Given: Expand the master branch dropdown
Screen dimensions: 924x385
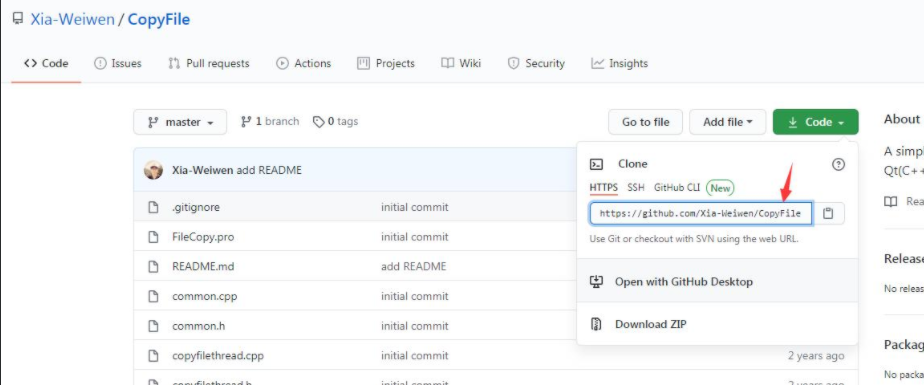Looking at the screenshot, I should (x=180, y=122).
